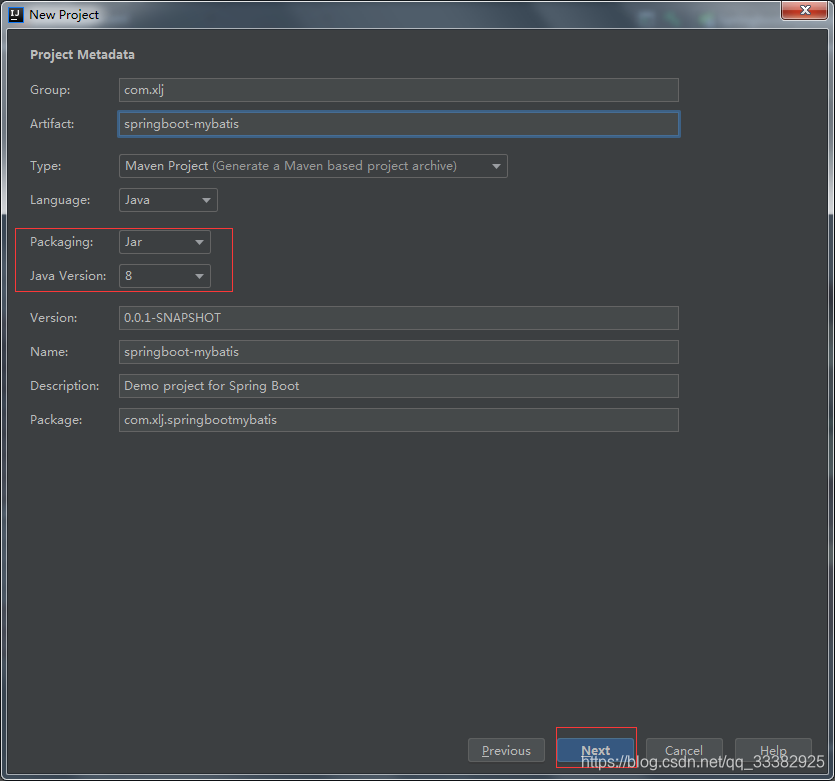Click the Package: label

tap(56, 420)
